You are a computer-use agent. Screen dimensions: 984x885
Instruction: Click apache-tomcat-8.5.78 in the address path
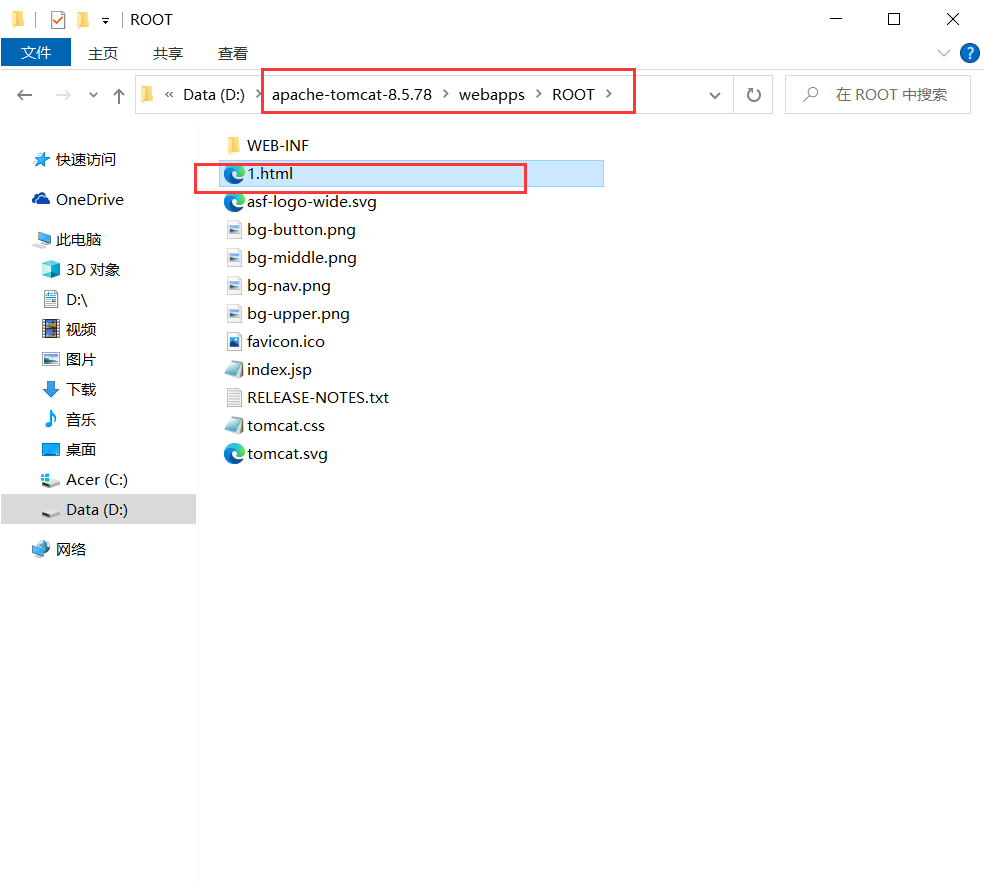coord(352,95)
